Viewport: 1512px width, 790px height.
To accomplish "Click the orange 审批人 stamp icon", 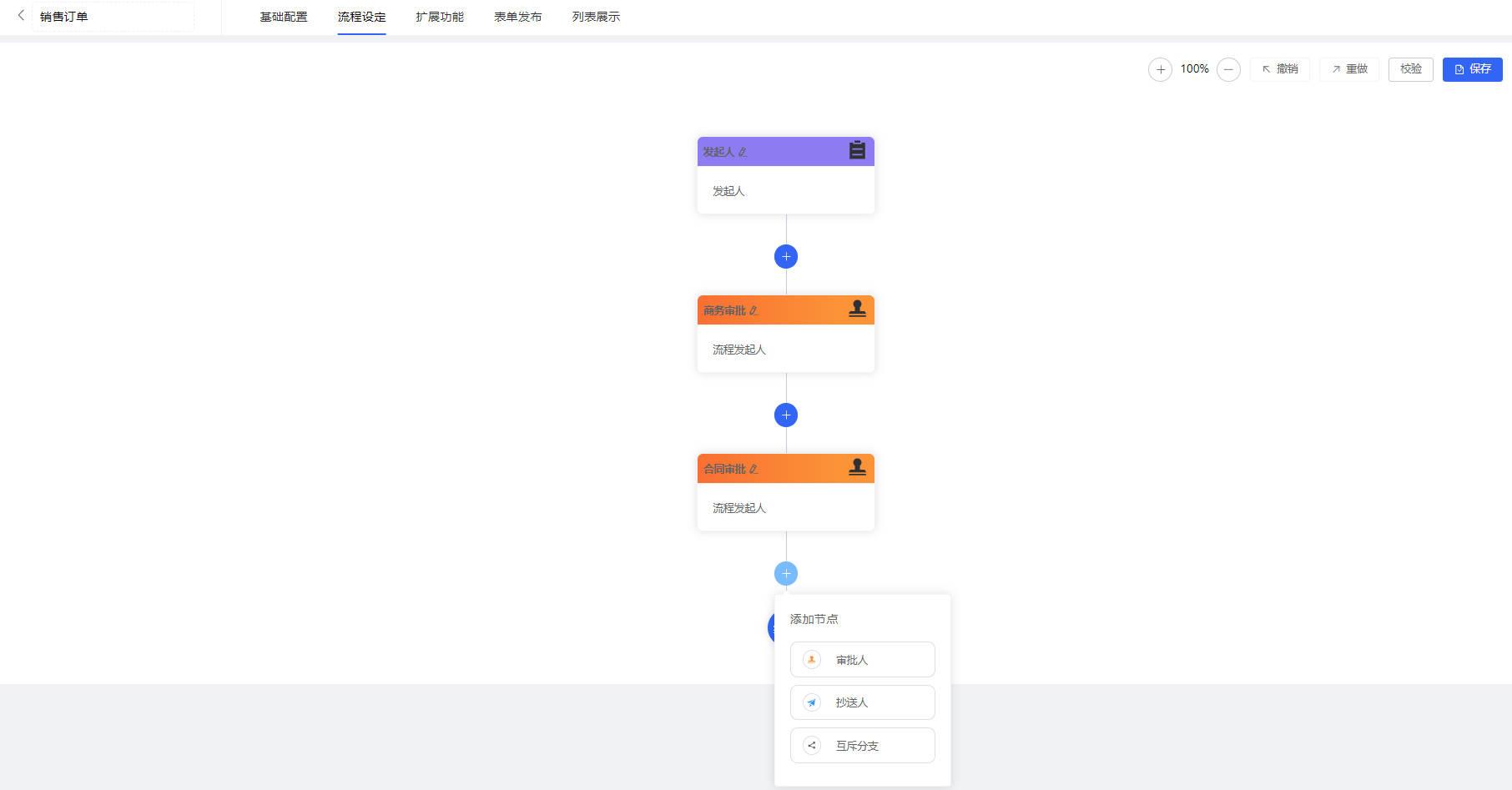I will tap(812, 659).
